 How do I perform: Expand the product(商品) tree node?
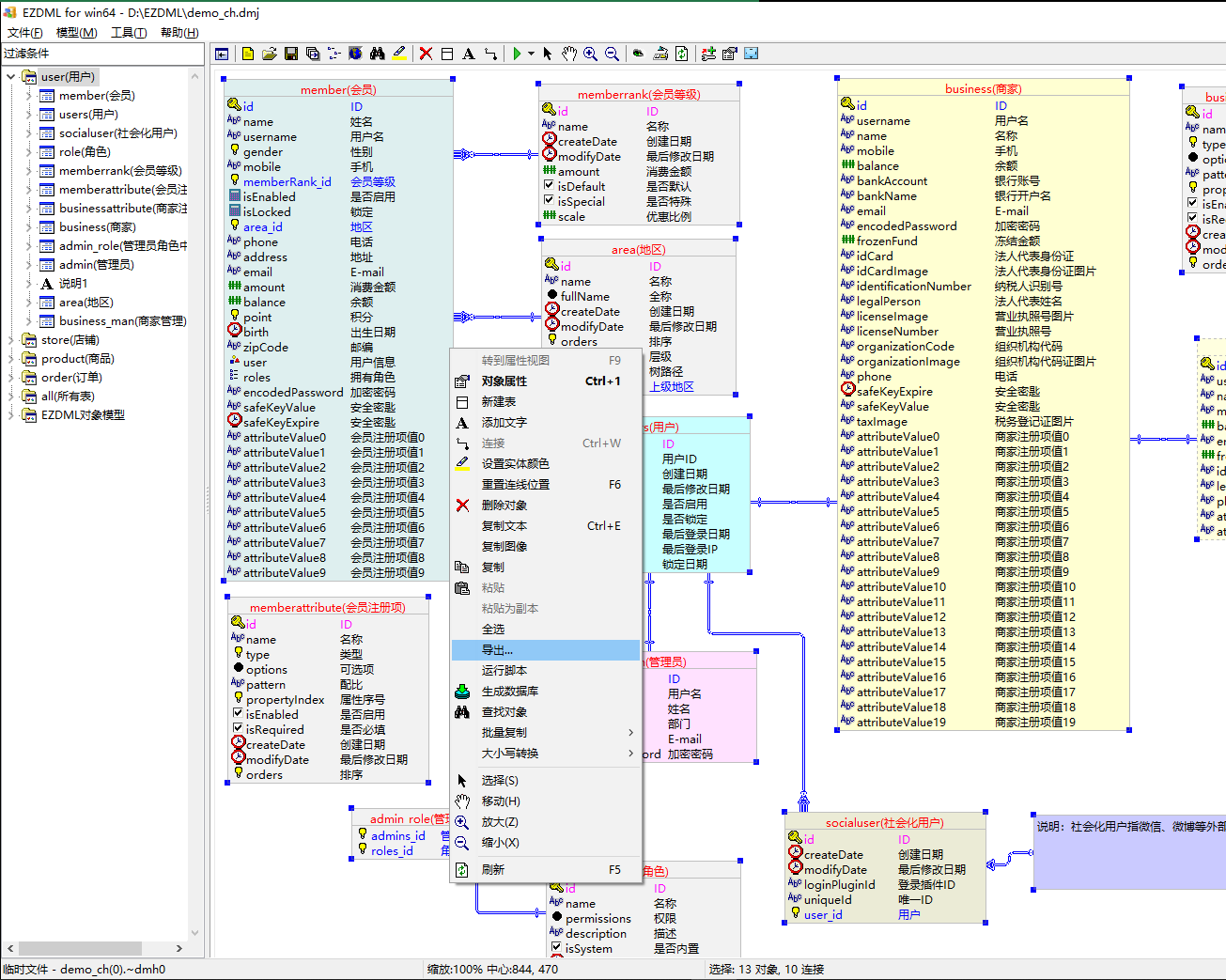pyautogui.click(x=11, y=359)
